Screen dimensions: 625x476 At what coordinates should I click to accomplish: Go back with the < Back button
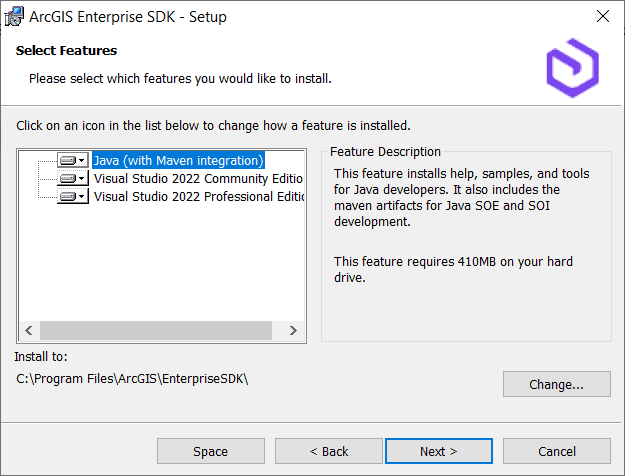click(x=329, y=451)
